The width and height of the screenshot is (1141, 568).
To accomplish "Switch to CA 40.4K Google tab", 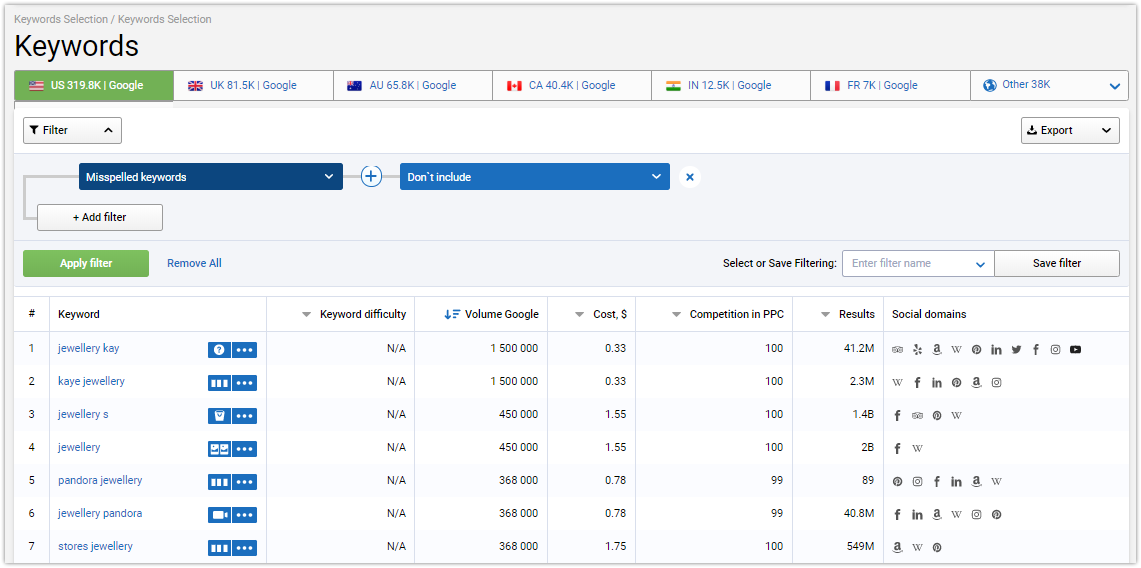I will (x=572, y=85).
